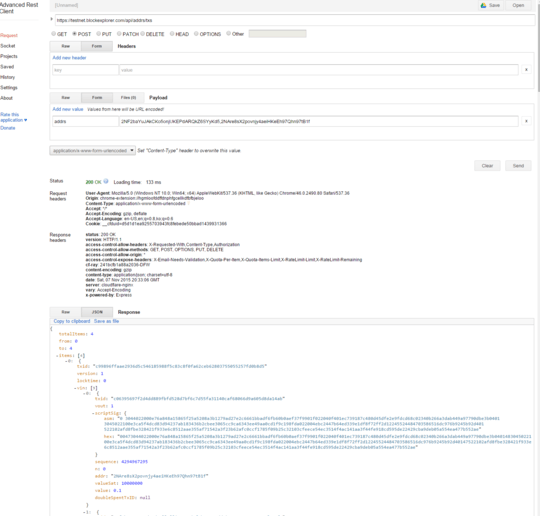540x516 pixels.
Task: Click the doubleSpentTxID null value
Action: (145, 498)
